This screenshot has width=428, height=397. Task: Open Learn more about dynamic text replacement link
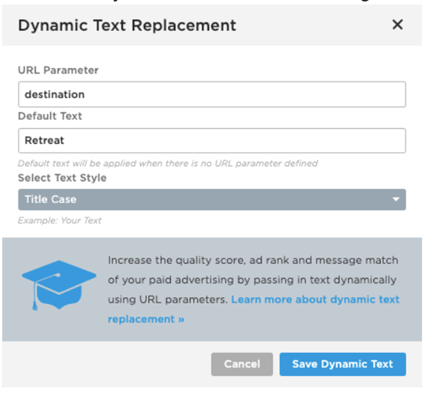(253, 309)
